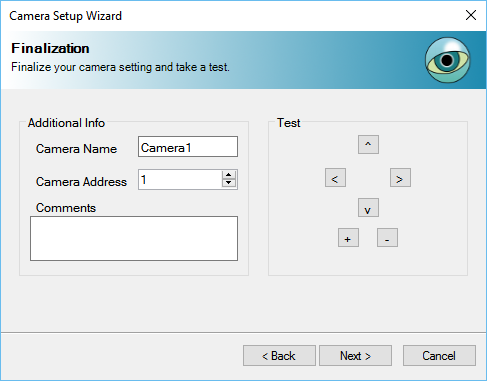The height and width of the screenshot is (381, 487).
Task: Click the pan left test button
Action: (335, 178)
